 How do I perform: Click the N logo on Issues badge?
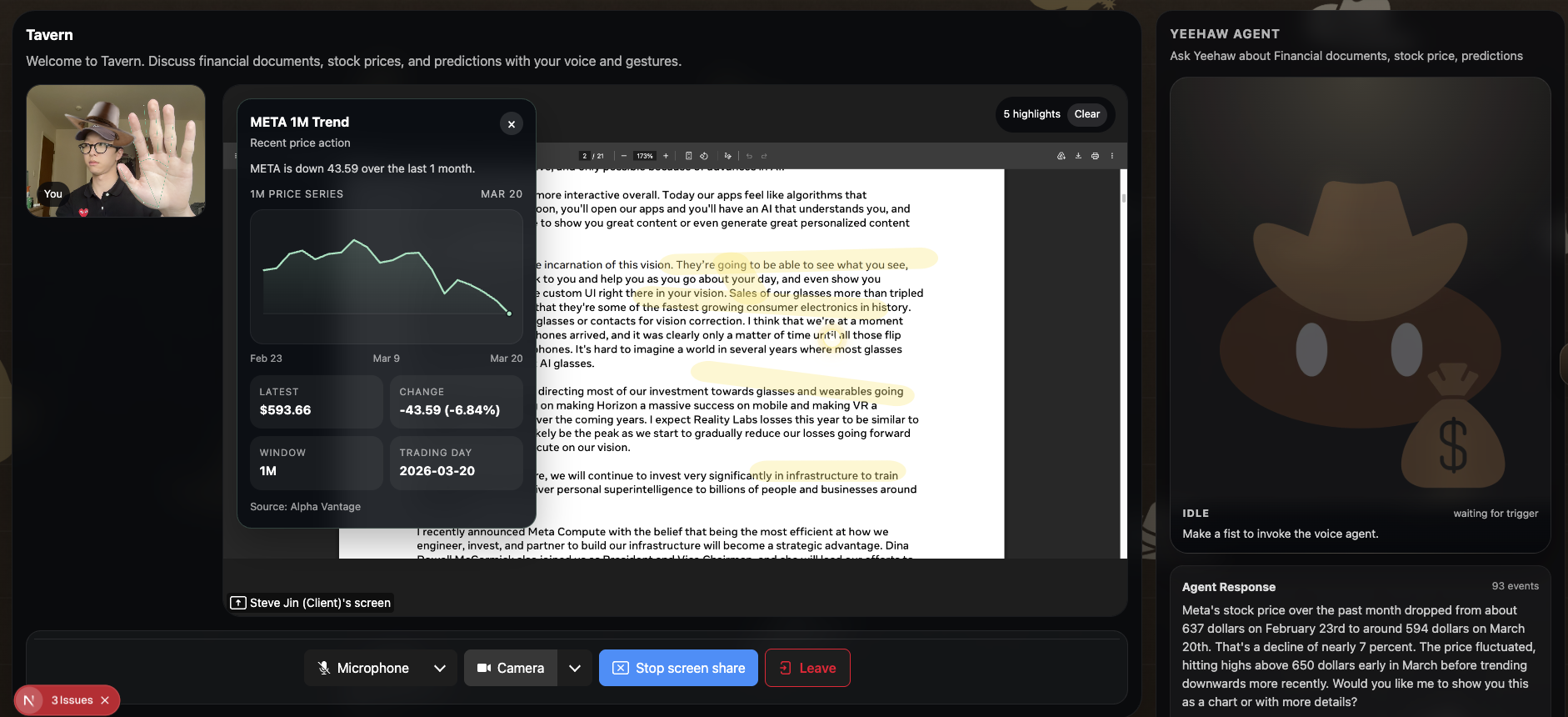pyautogui.click(x=29, y=700)
